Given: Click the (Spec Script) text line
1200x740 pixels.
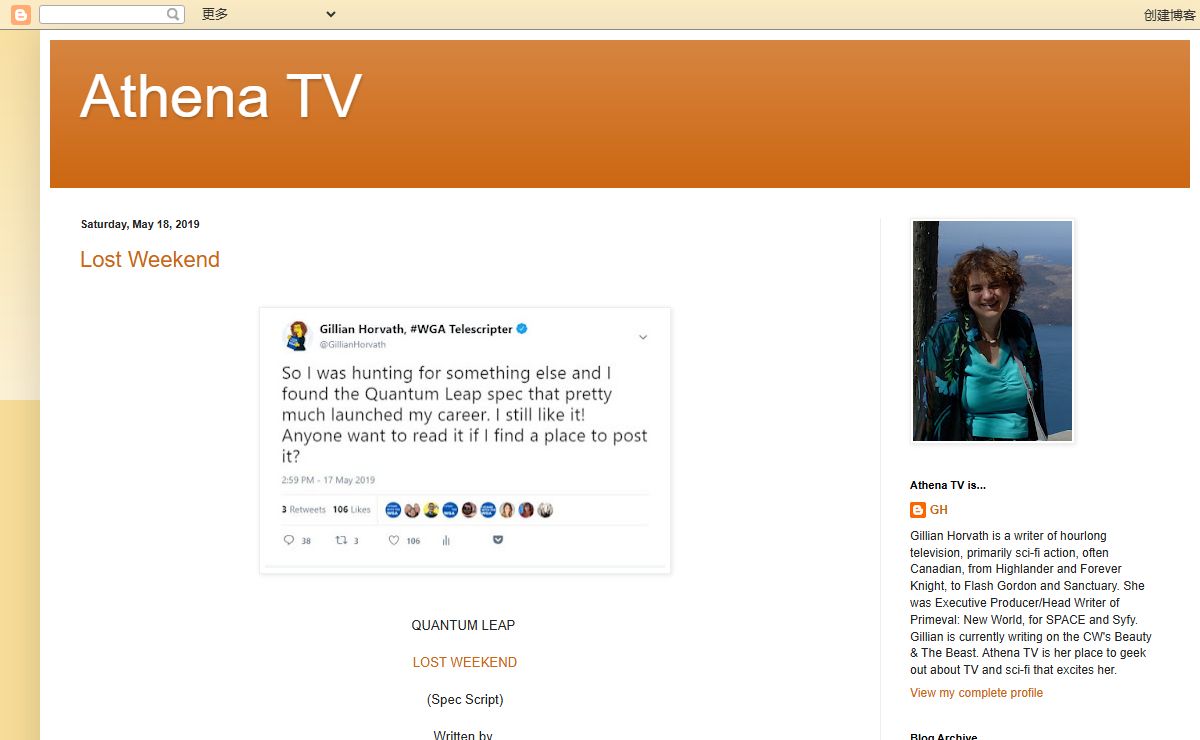Looking at the screenshot, I should coord(465,699).
